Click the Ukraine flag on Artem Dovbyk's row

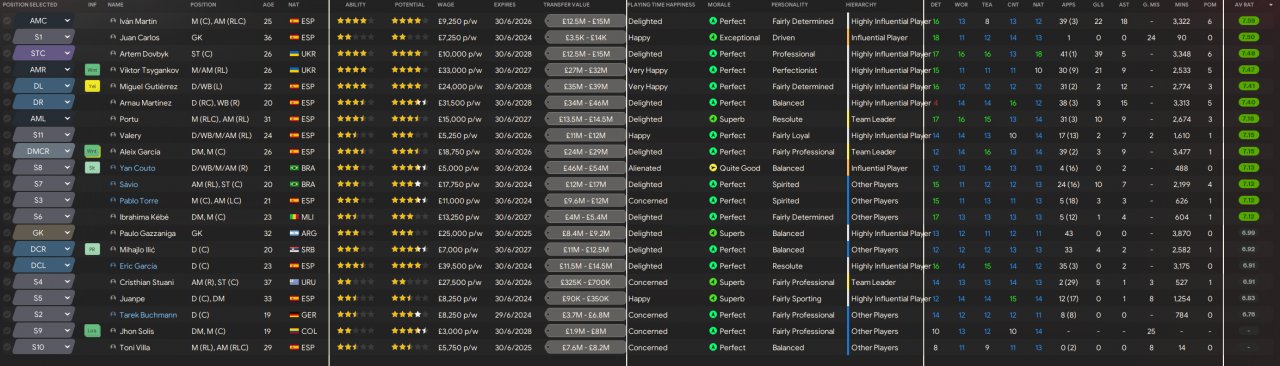click(294, 54)
